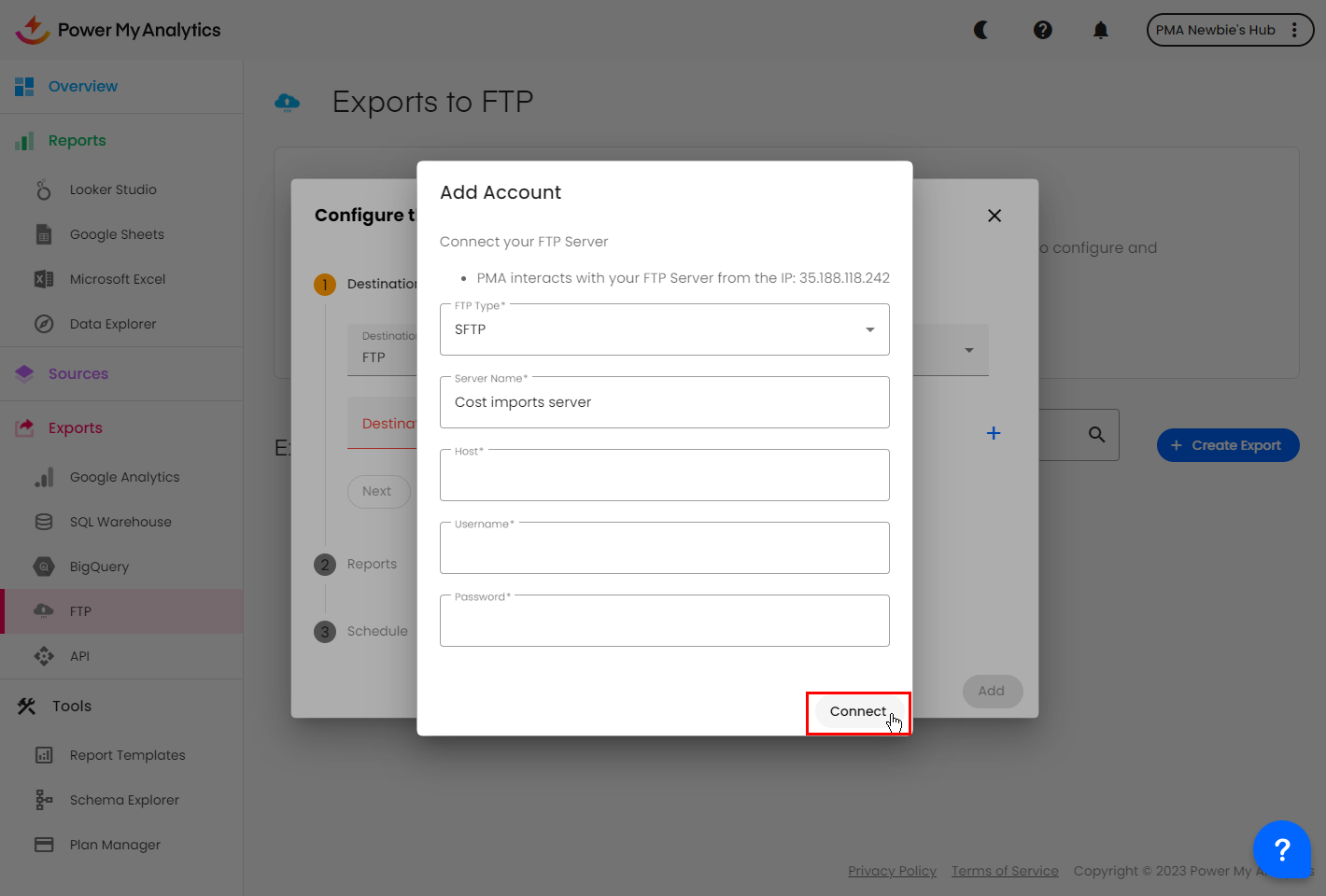The height and width of the screenshot is (896, 1326).
Task: Expand the Destination dropdown arrow
Action: (x=969, y=350)
